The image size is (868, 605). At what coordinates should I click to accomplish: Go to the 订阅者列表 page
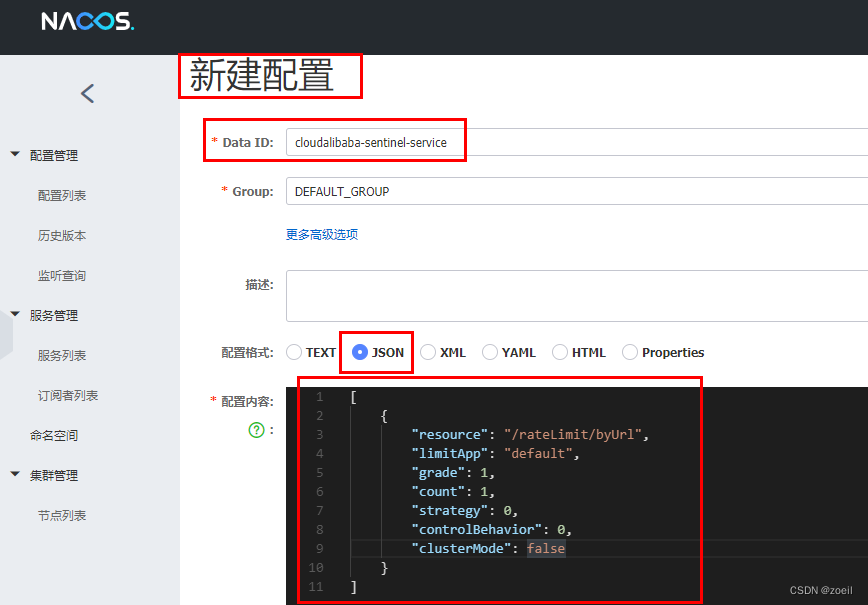point(68,395)
